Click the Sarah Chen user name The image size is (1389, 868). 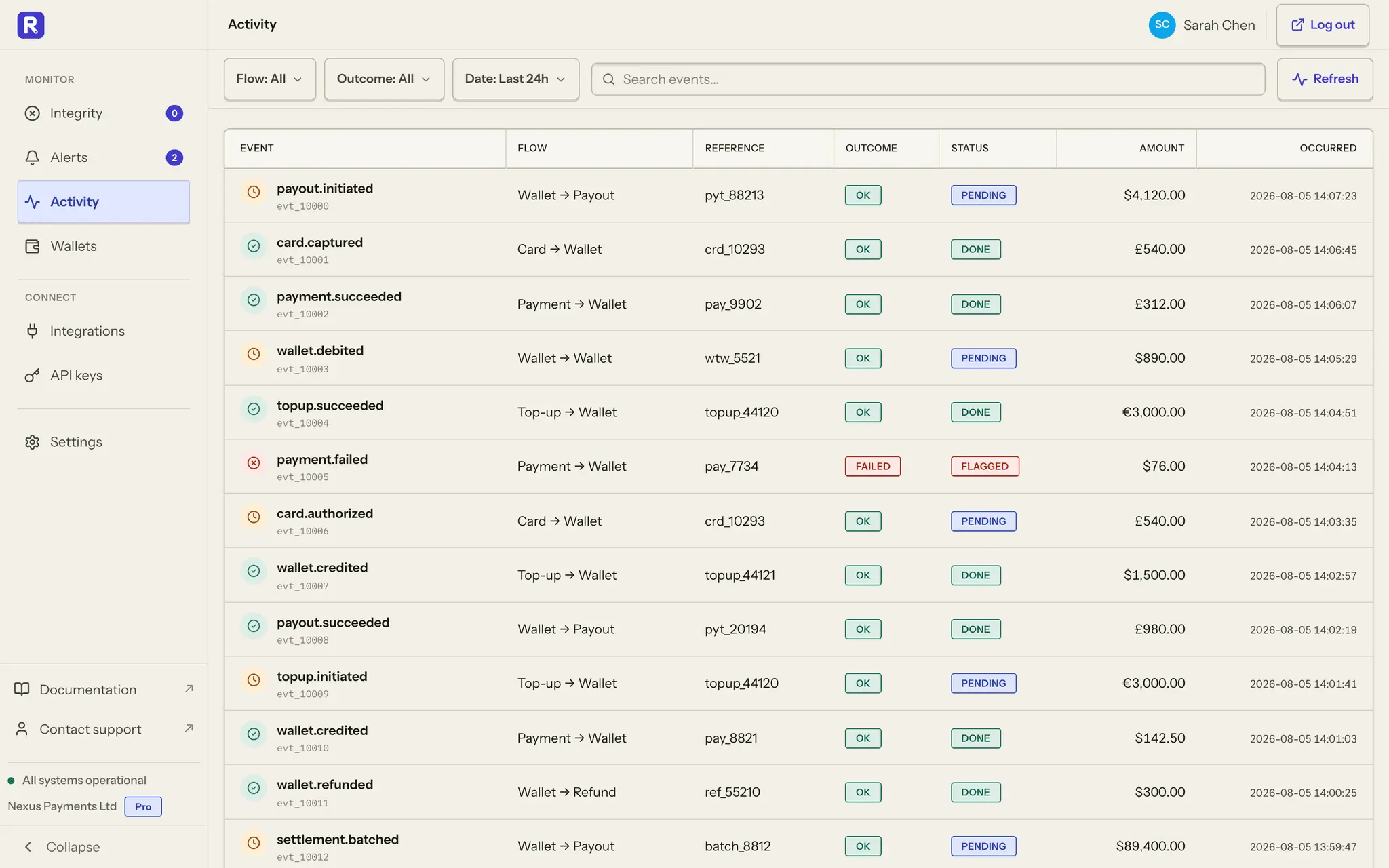click(1219, 25)
